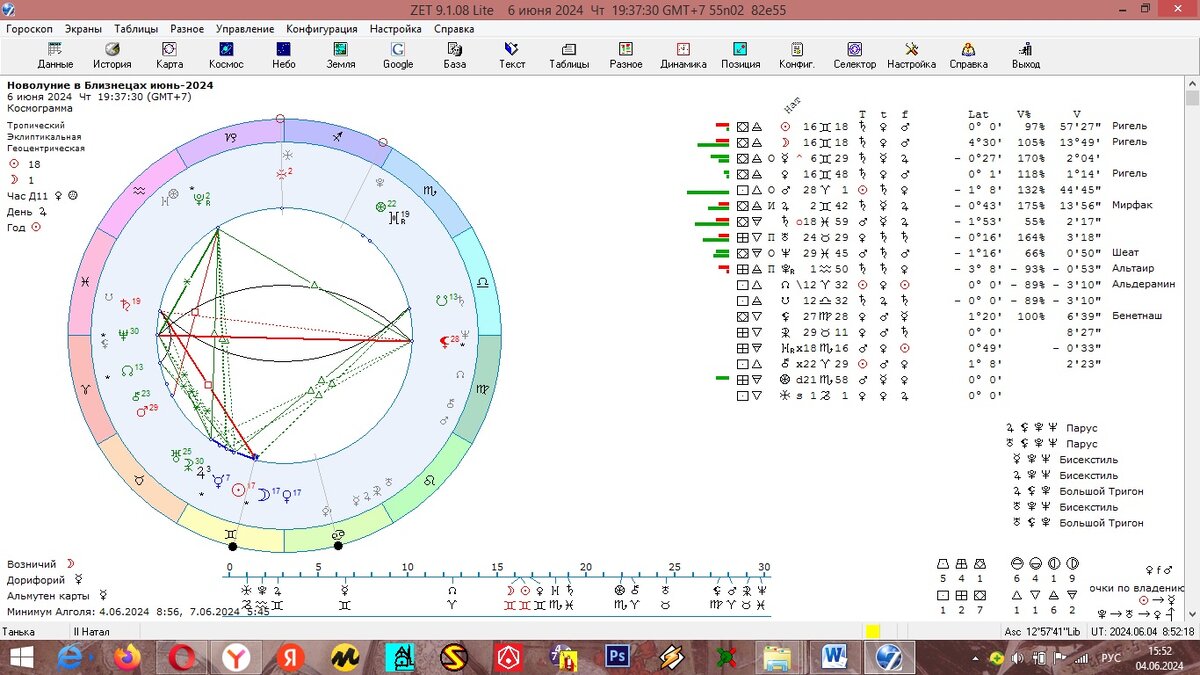Open the Таблицы toolbar icon
1200x675 pixels.
click(569, 55)
